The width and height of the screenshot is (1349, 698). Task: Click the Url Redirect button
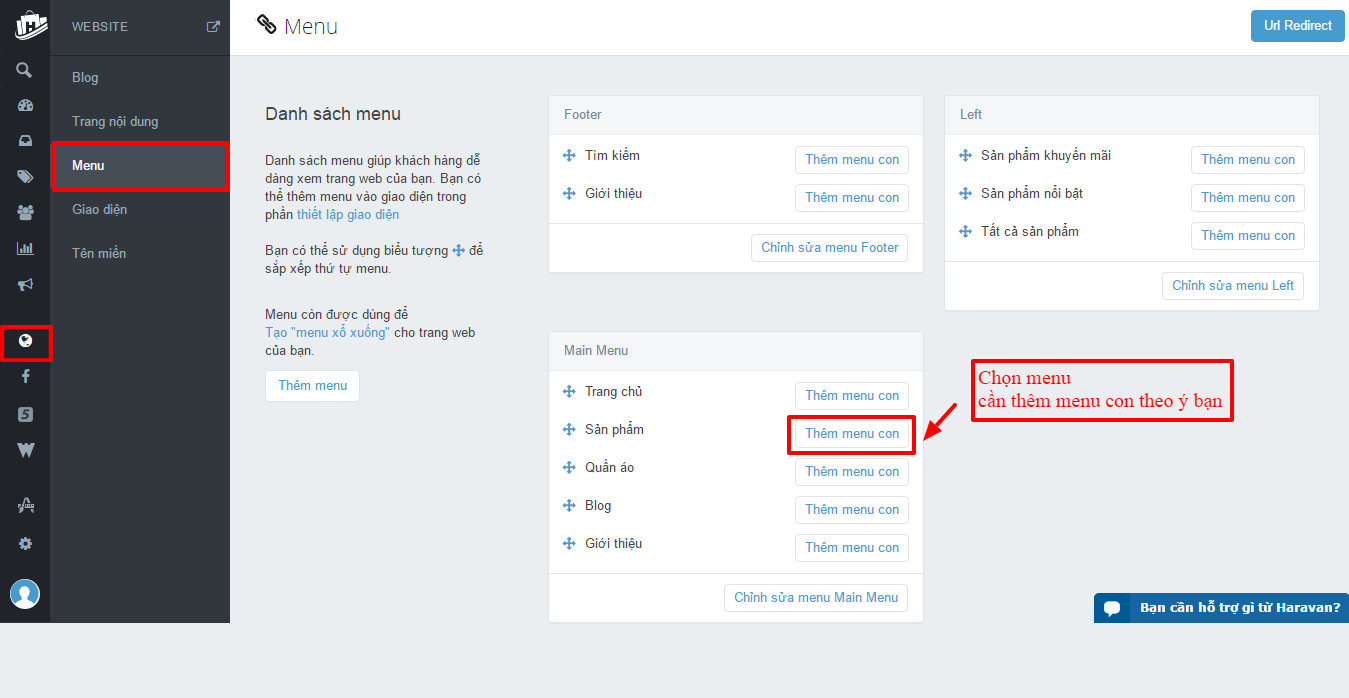click(1297, 26)
